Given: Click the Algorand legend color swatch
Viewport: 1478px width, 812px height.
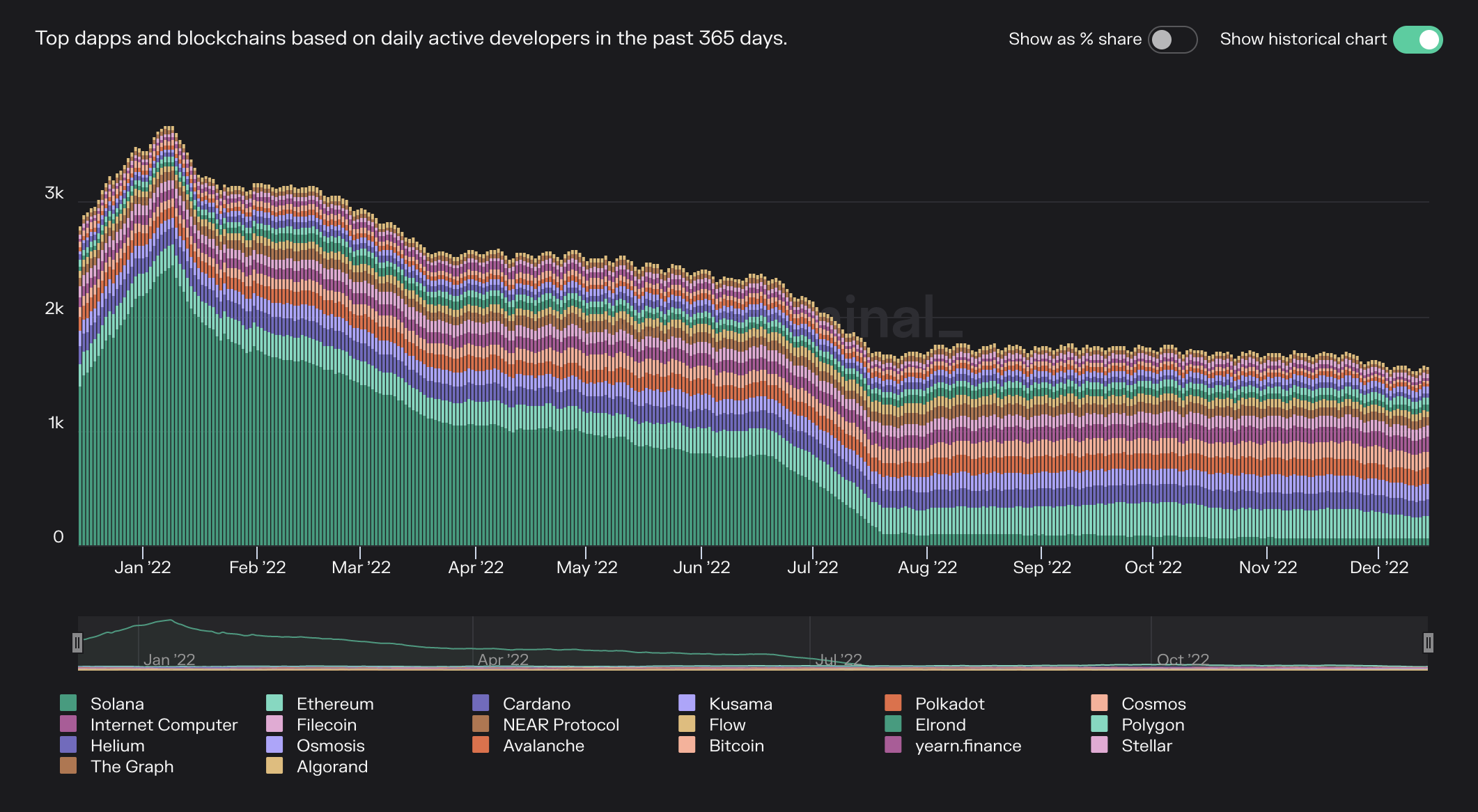Looking at the screenshot, I should (x=274, y=765).
